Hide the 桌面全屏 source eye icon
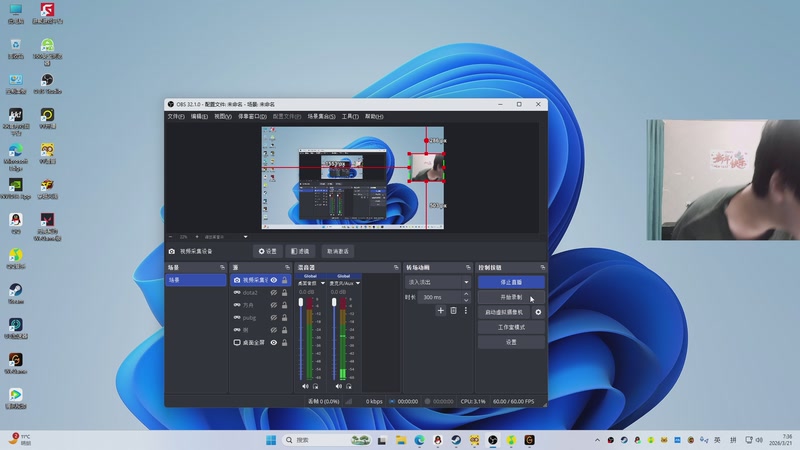The width and height of the screenshot is (800, 450). pos(273,343)
